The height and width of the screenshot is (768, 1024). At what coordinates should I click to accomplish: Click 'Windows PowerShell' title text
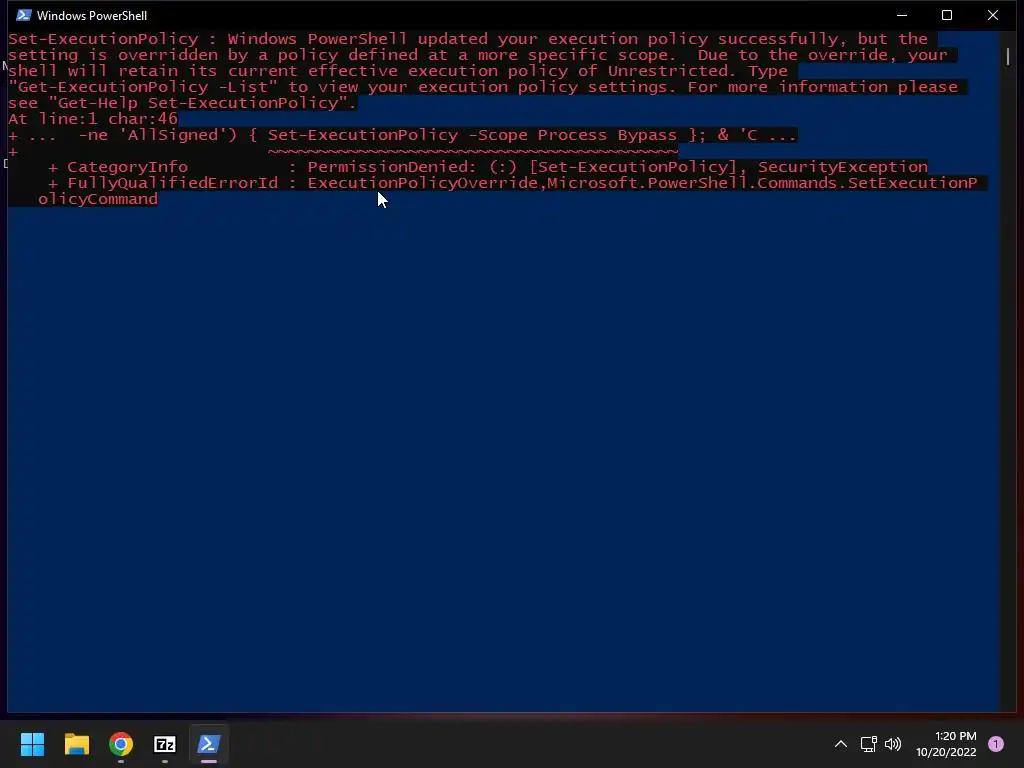pyautogui.click(x=92, y=16)
